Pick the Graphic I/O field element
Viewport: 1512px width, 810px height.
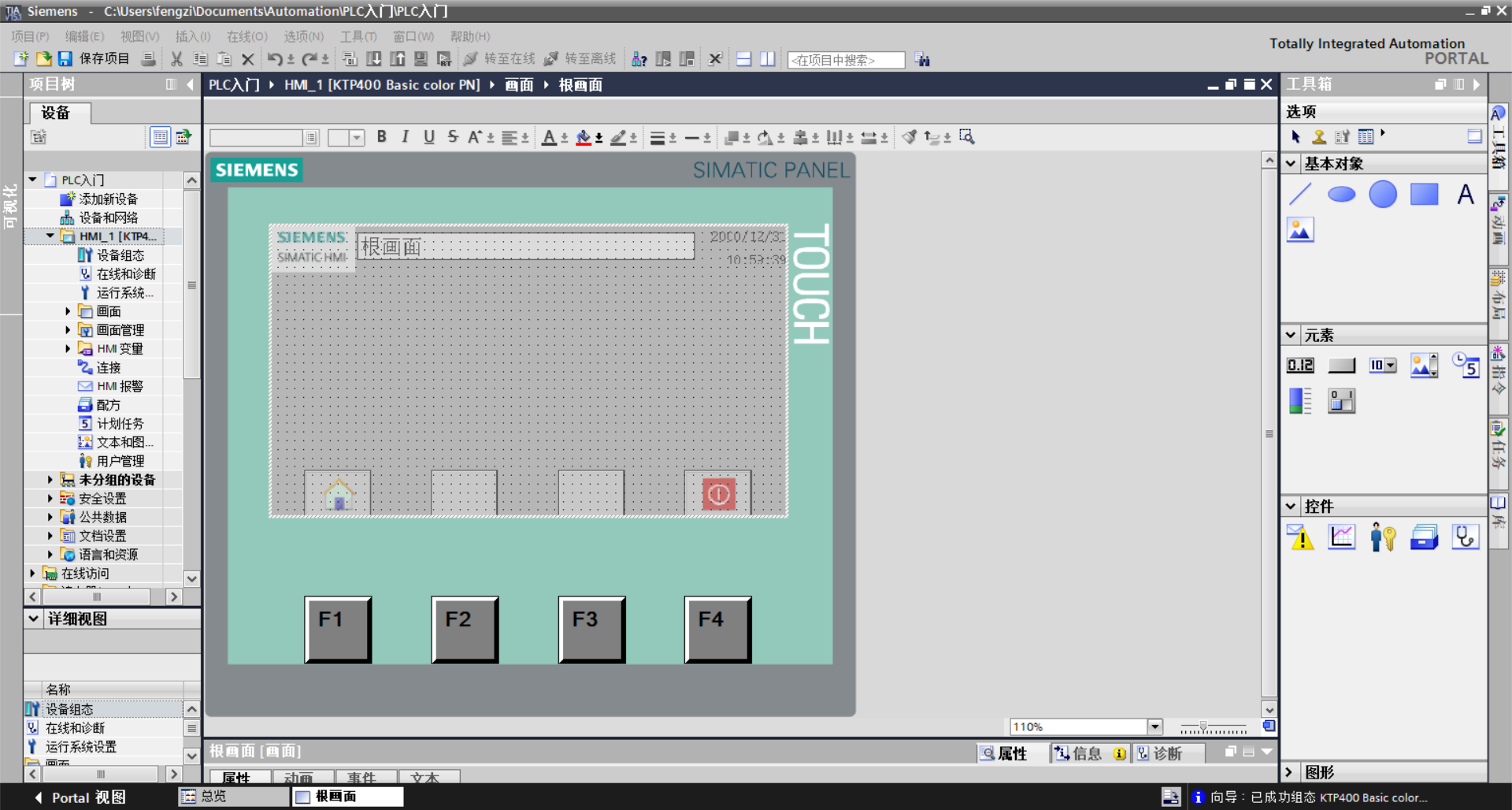pyautogui.click(x=1424, y=365)
